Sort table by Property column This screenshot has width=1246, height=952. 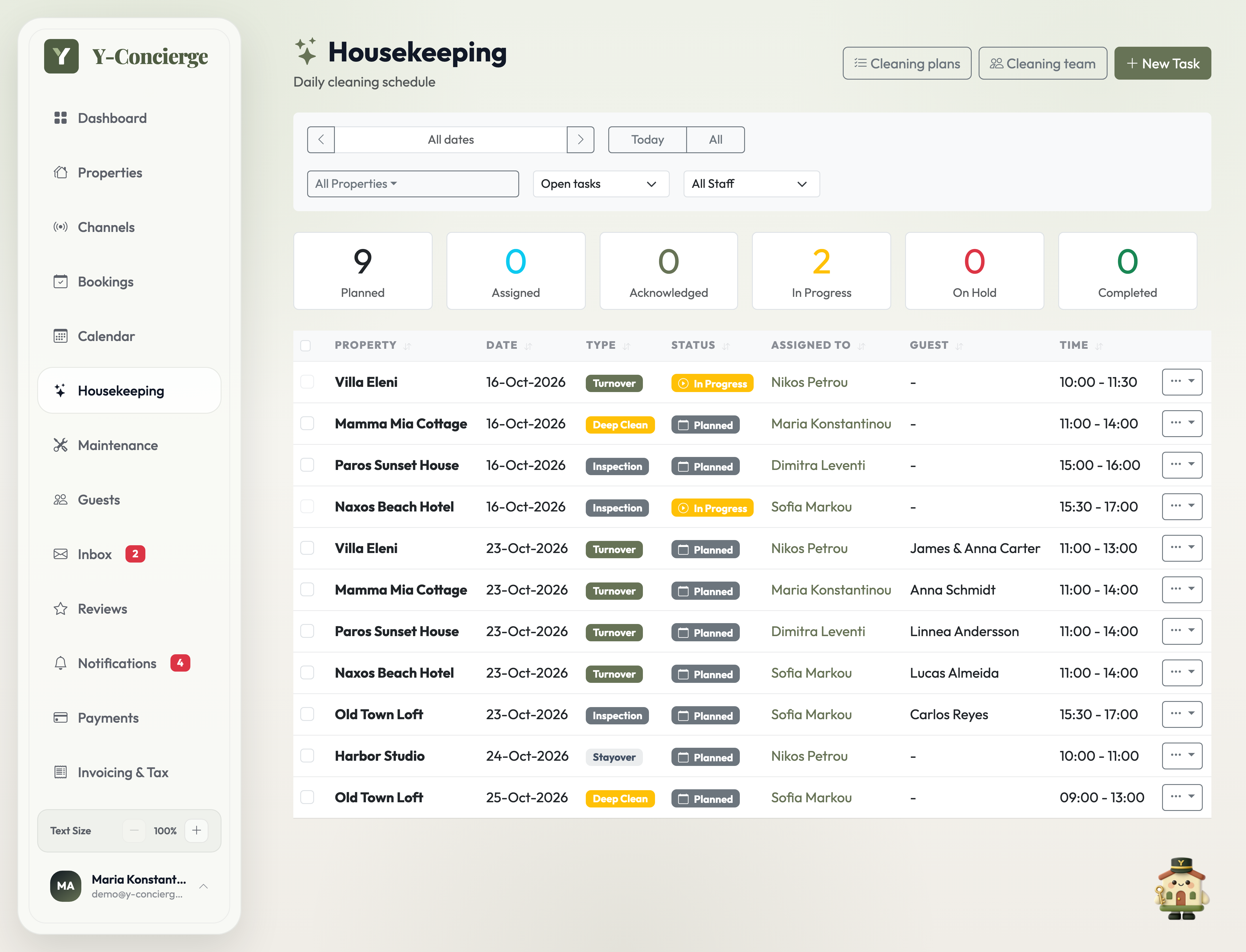coord(372,345)
